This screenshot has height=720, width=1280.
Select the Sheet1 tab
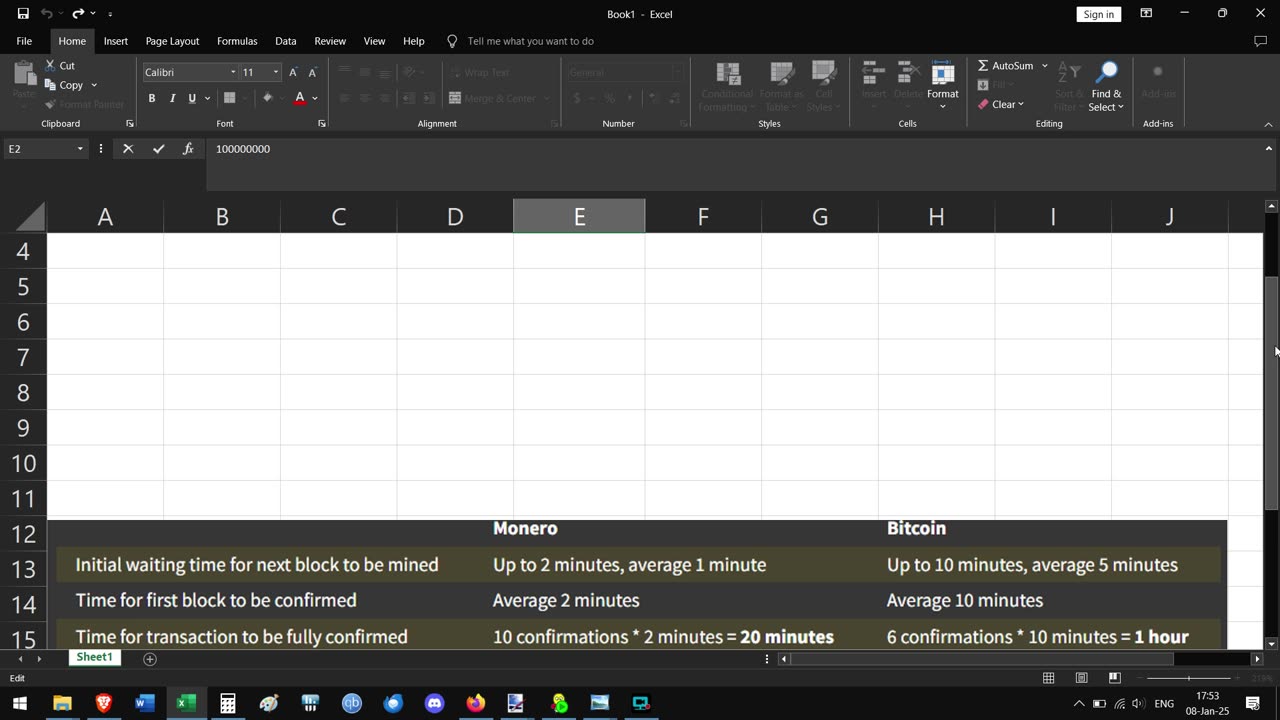coord(95,657)
